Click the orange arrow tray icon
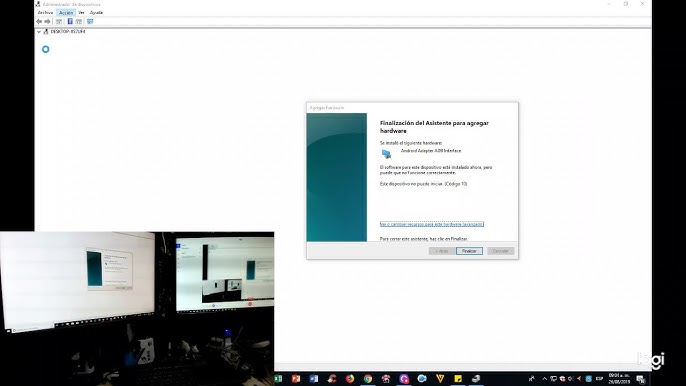Viewport: 686px width, 386px height. 579,379
